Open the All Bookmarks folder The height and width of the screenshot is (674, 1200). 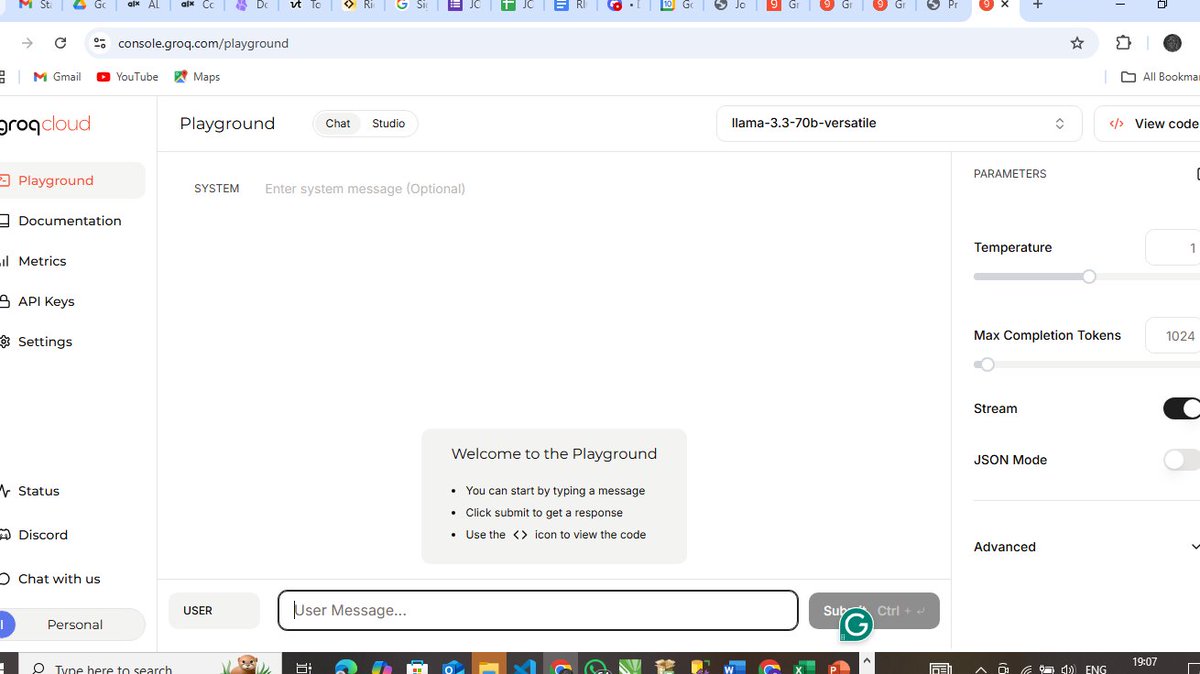1160,77
